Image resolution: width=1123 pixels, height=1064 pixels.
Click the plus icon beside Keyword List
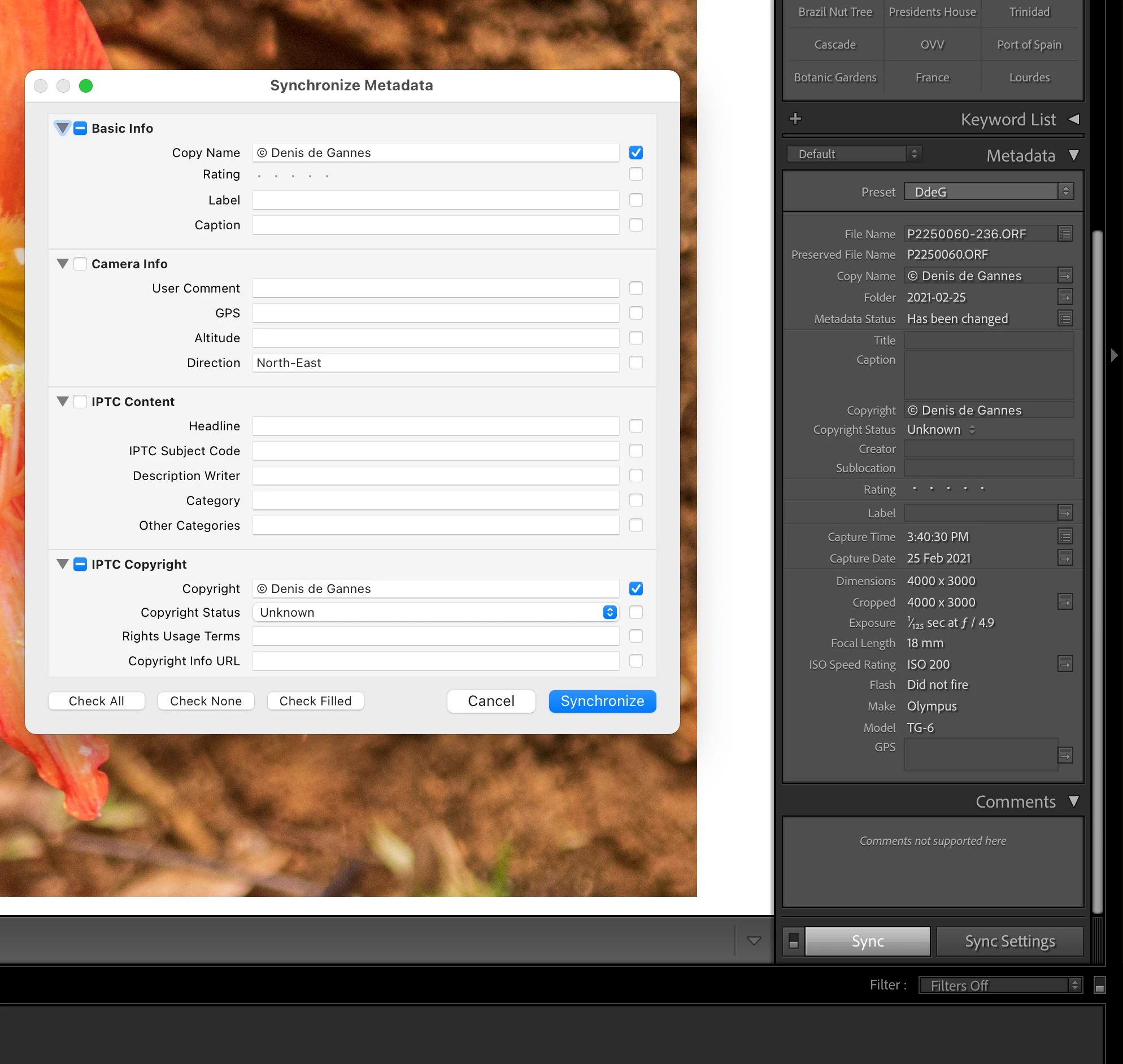pos(795,119)
